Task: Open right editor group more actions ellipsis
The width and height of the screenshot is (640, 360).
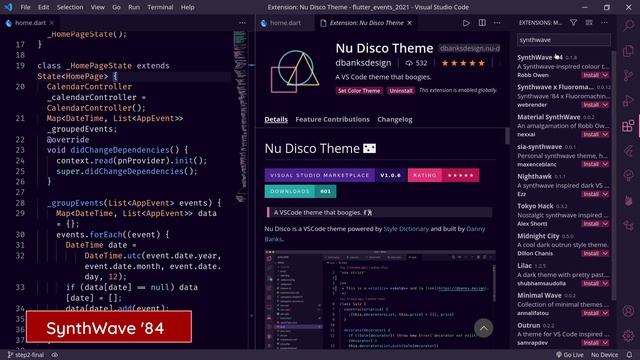Action: pyautogui.click(x=497, y=23)
